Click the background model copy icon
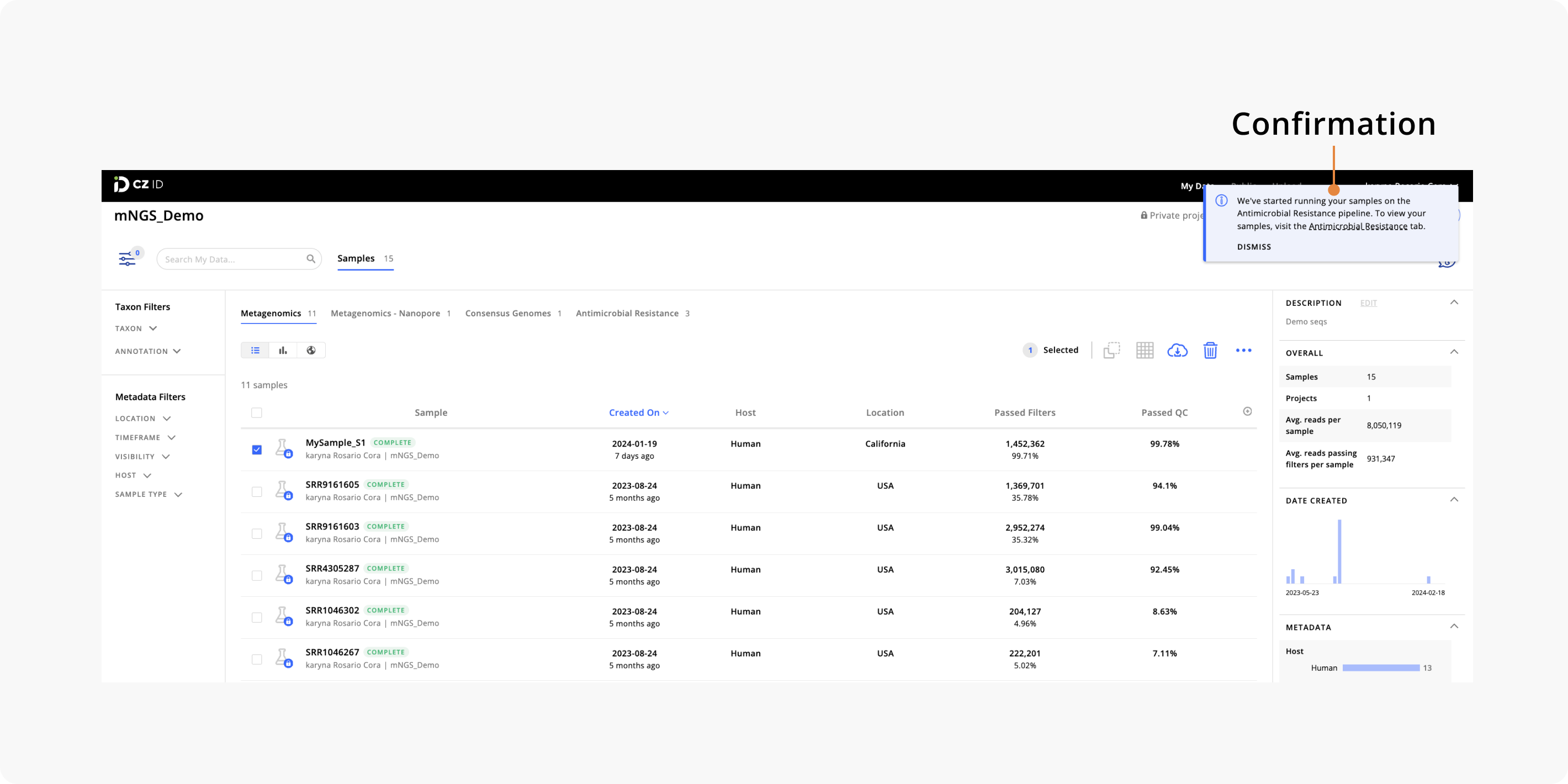The image size is (1568, 784). pyautogui.click(x=1111, y=350)
